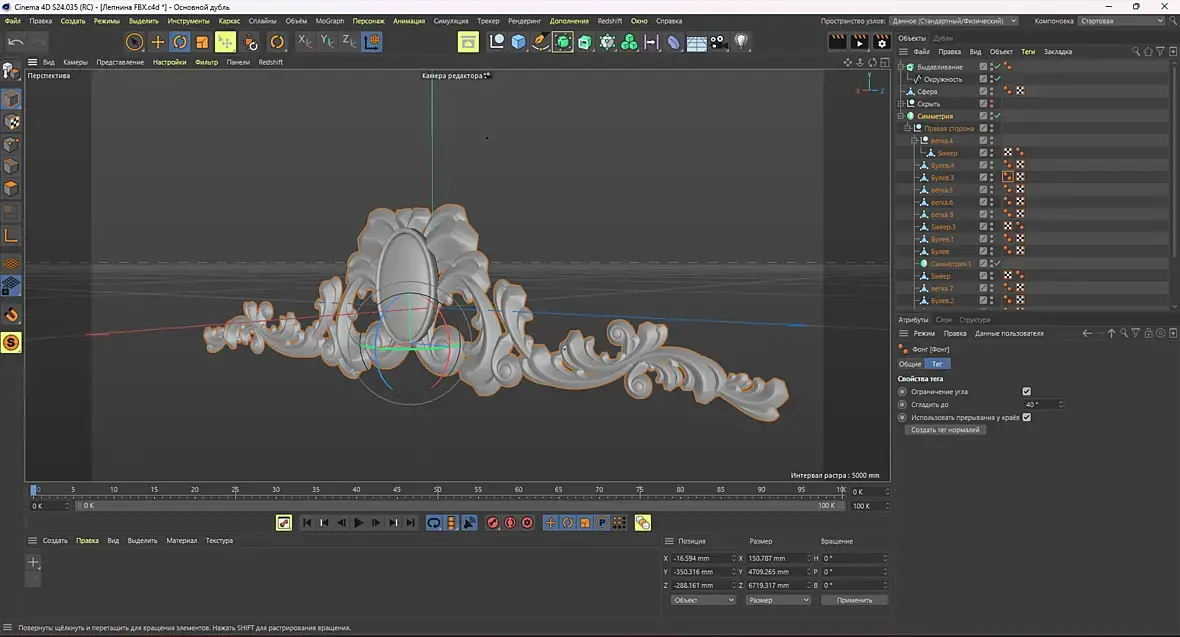Toggle the X axis lock
Screen dimensions: 1180x637
pos(305,42)
